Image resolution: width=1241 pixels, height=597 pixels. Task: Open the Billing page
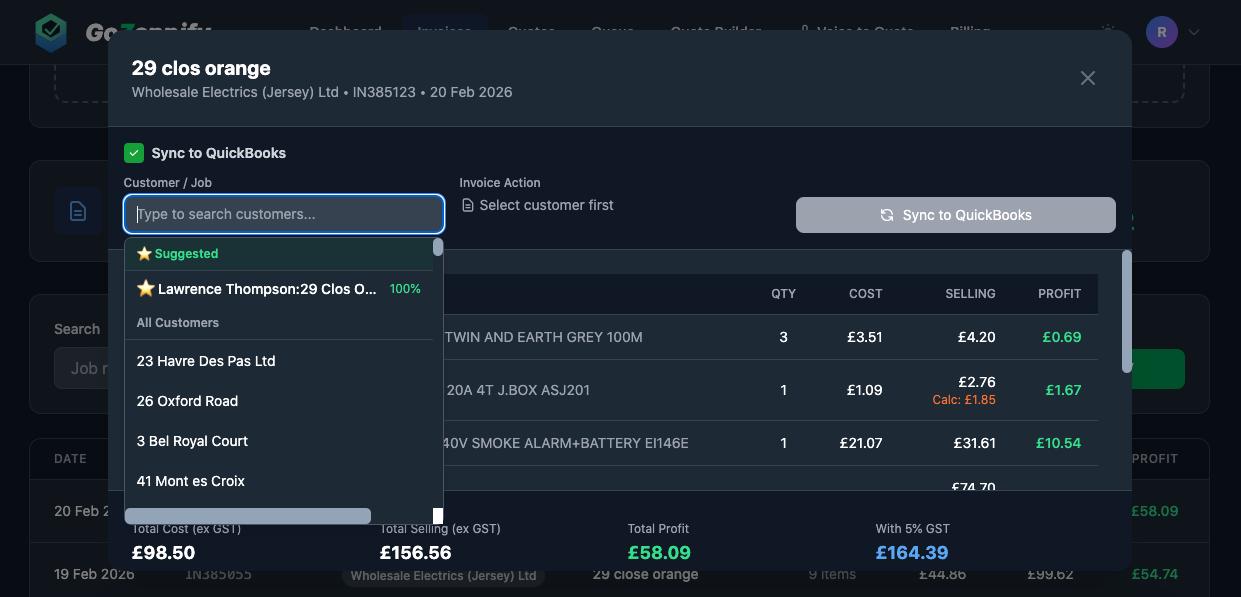coord(969,31)
